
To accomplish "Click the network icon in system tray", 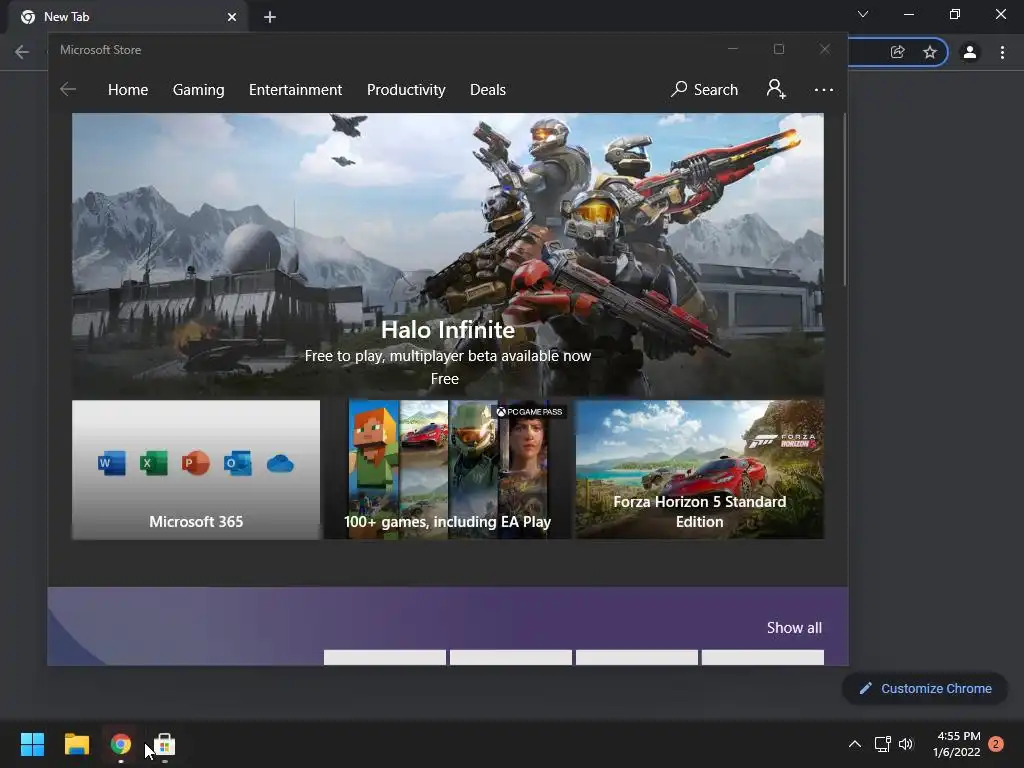I will [x=882, y=744].
